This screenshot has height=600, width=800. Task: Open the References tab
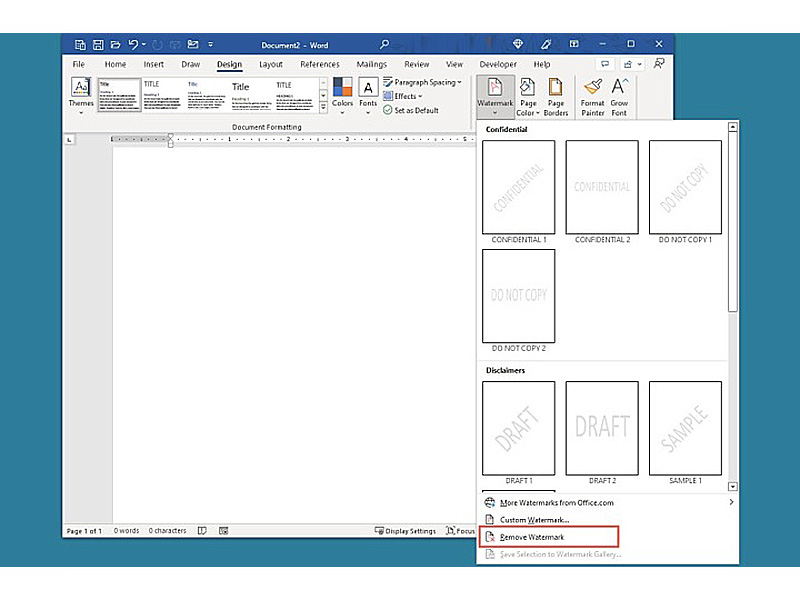320,64
